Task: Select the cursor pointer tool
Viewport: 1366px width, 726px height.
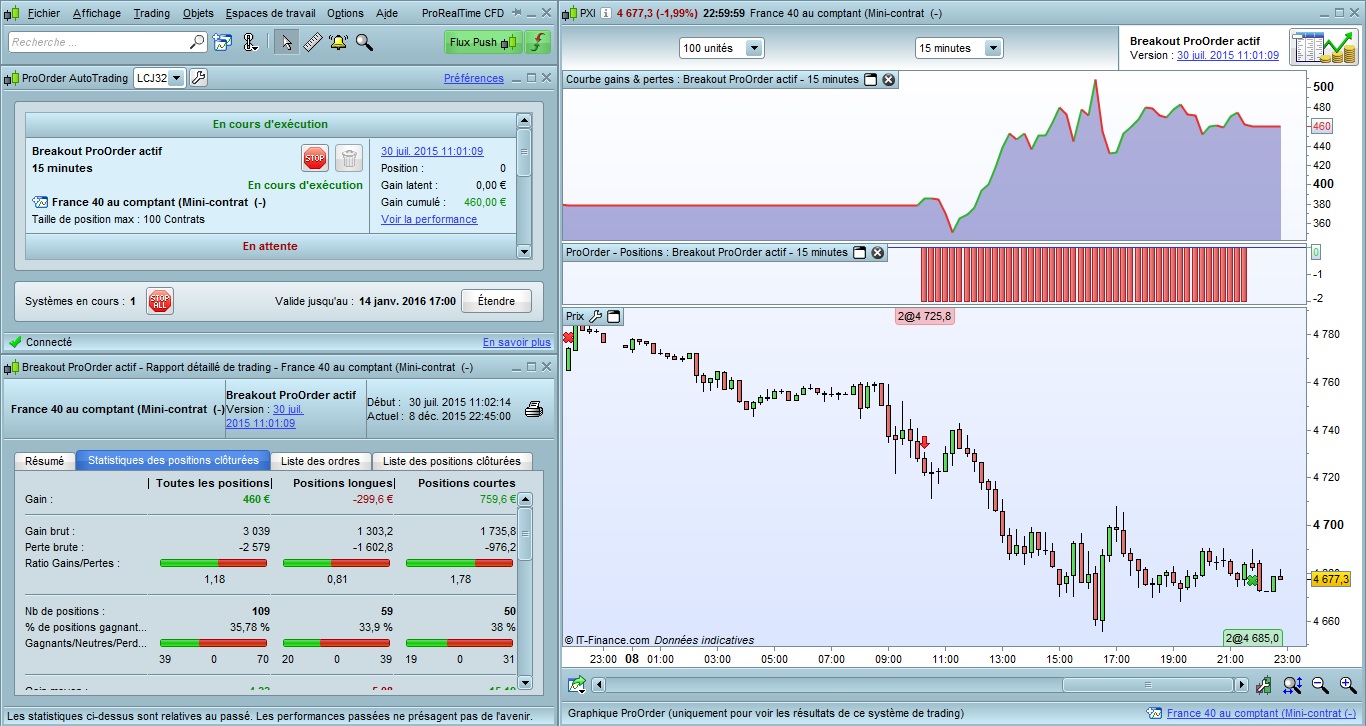Action: click(x=287, y=42)
